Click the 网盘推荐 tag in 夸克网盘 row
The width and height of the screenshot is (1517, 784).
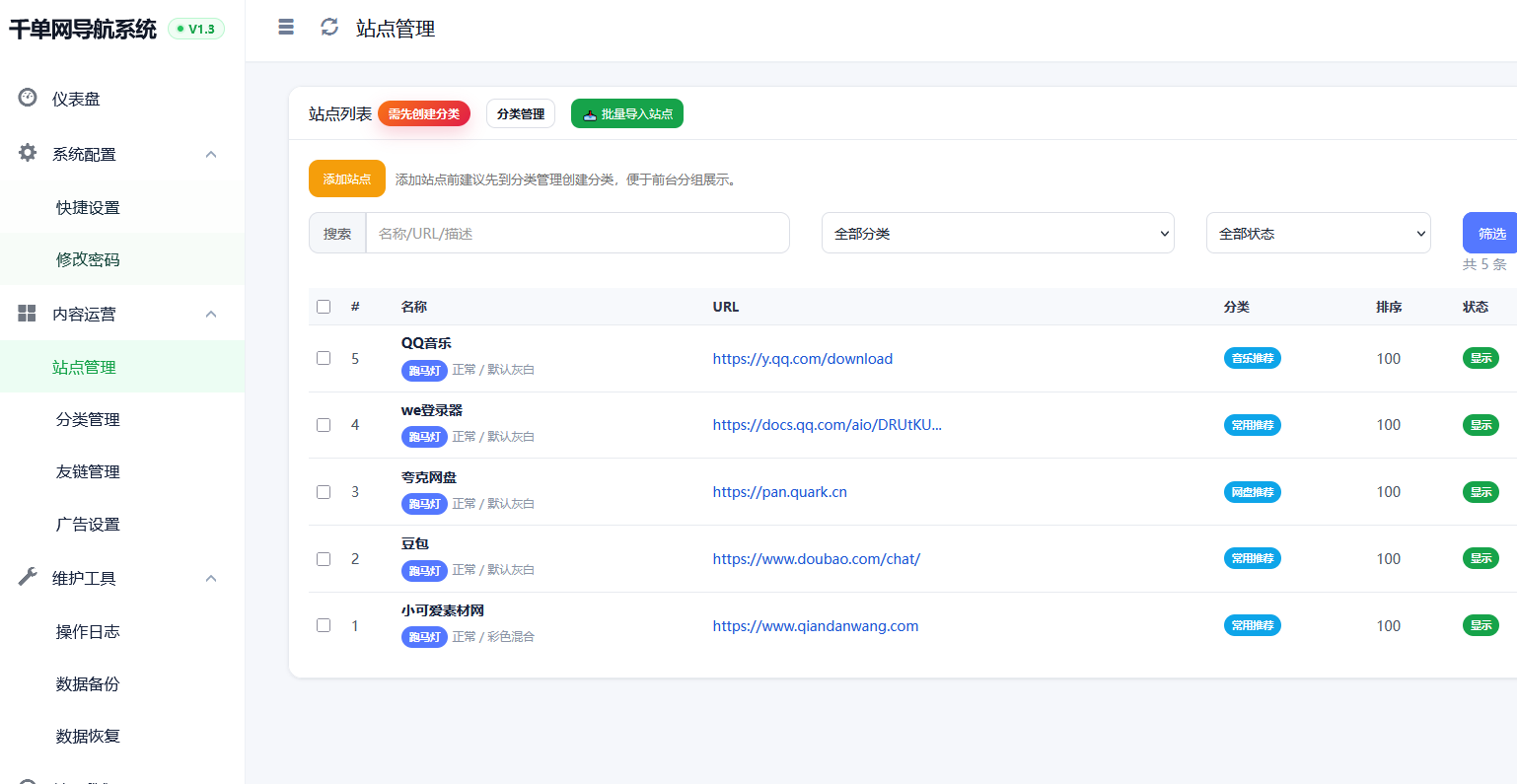1253,492
